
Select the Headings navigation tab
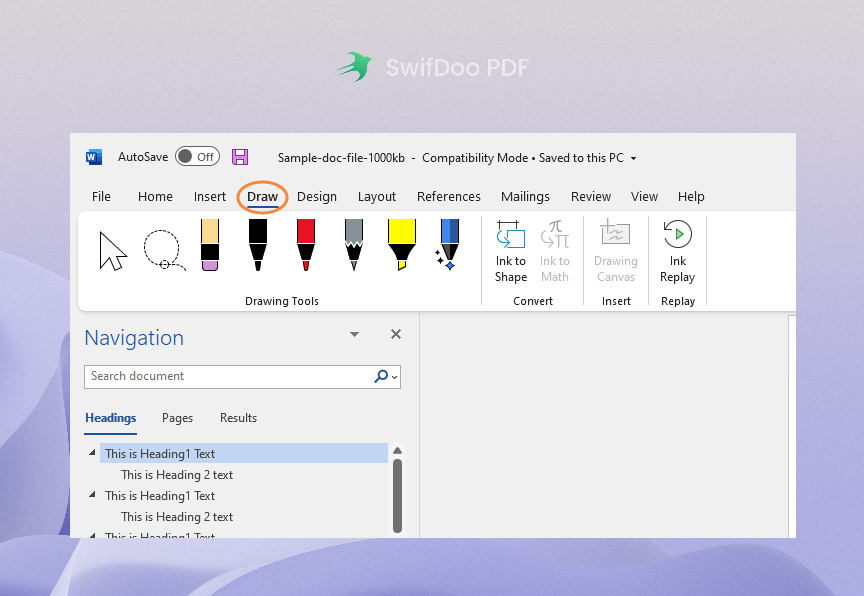111,418
